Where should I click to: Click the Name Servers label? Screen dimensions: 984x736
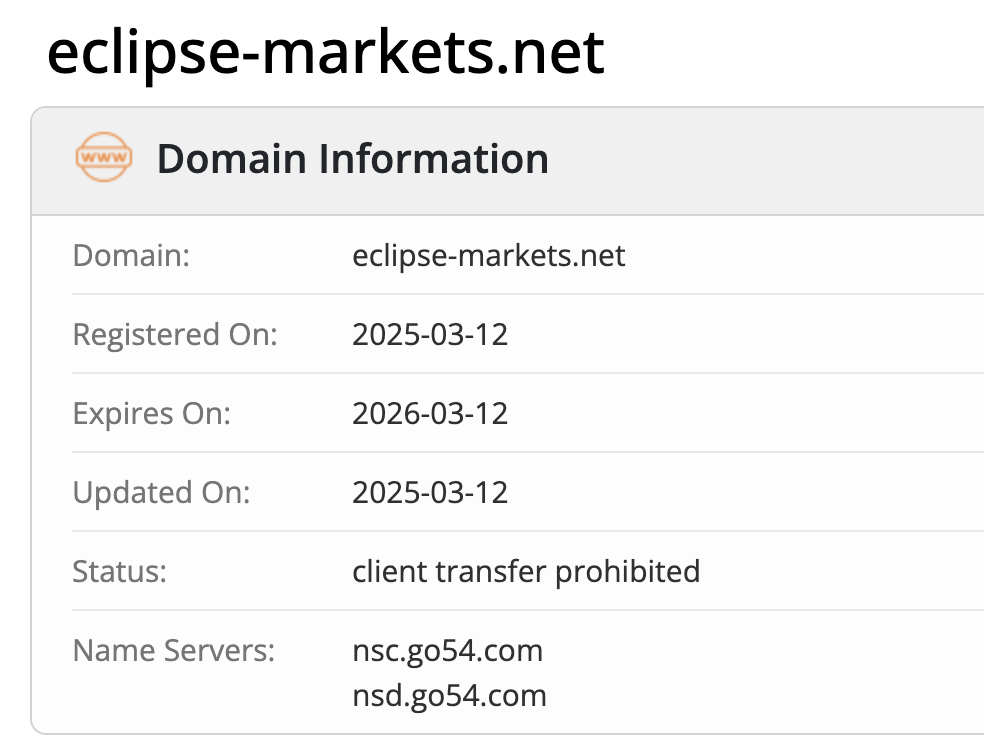pos(173,651)
